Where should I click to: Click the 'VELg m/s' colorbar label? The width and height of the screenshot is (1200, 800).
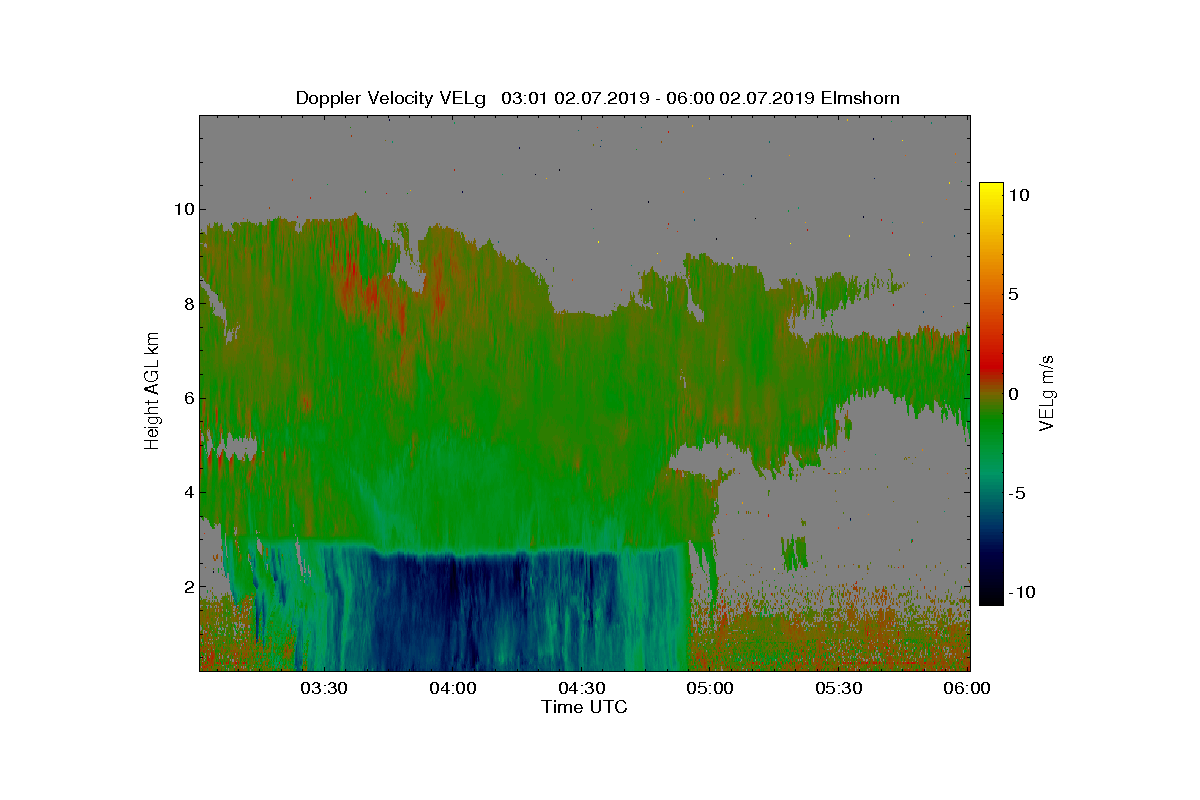[x=1047, y=392]
